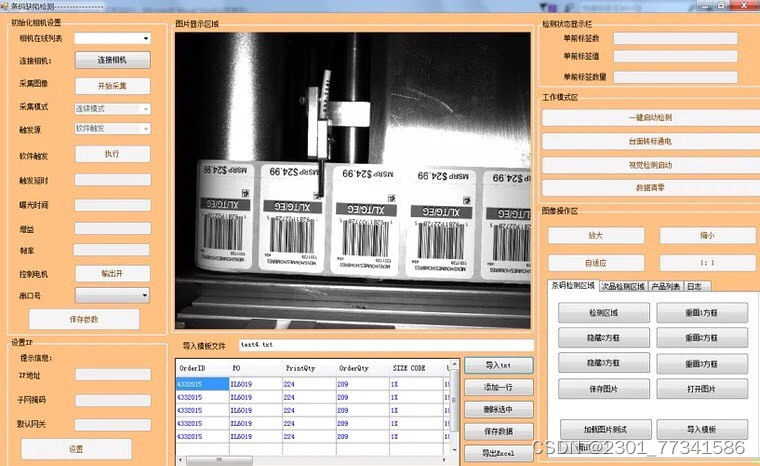Click the 重画3方框 button
Screen dimensions: 760x466
(702, 364)
